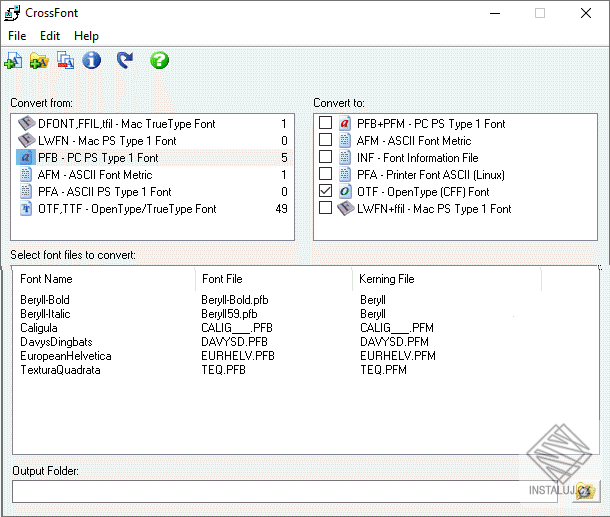The image size is (610, 517).
Task: Open the Edit menu
Action: click(50, 36)
